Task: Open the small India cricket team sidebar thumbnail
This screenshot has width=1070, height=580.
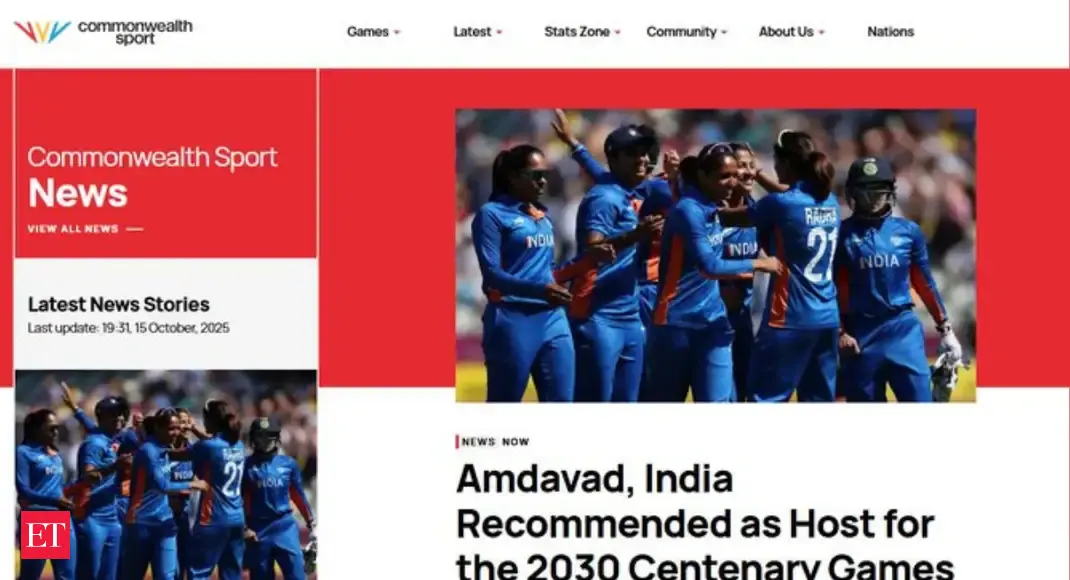Action: click(x=166, y=475)
